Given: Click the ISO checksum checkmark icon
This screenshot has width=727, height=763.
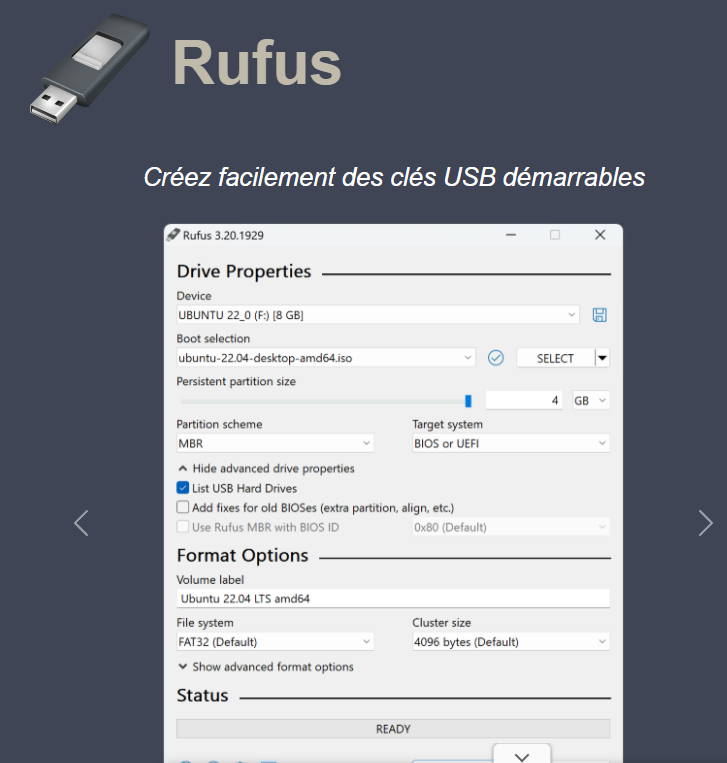Looking at the screenshot, I should (495, 358).
